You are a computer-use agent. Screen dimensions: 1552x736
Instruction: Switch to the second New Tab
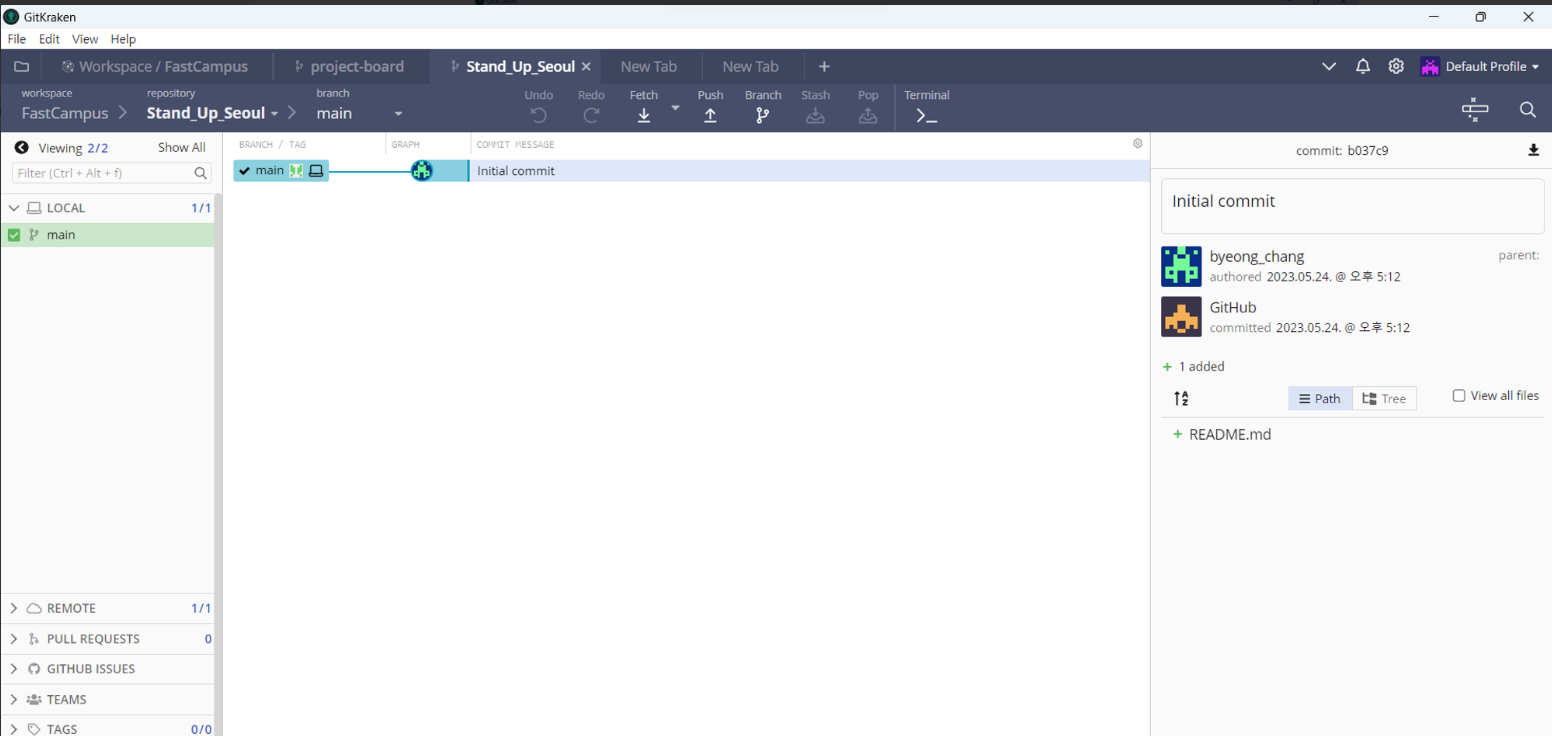pyautogui.click(x=751, y=67)
